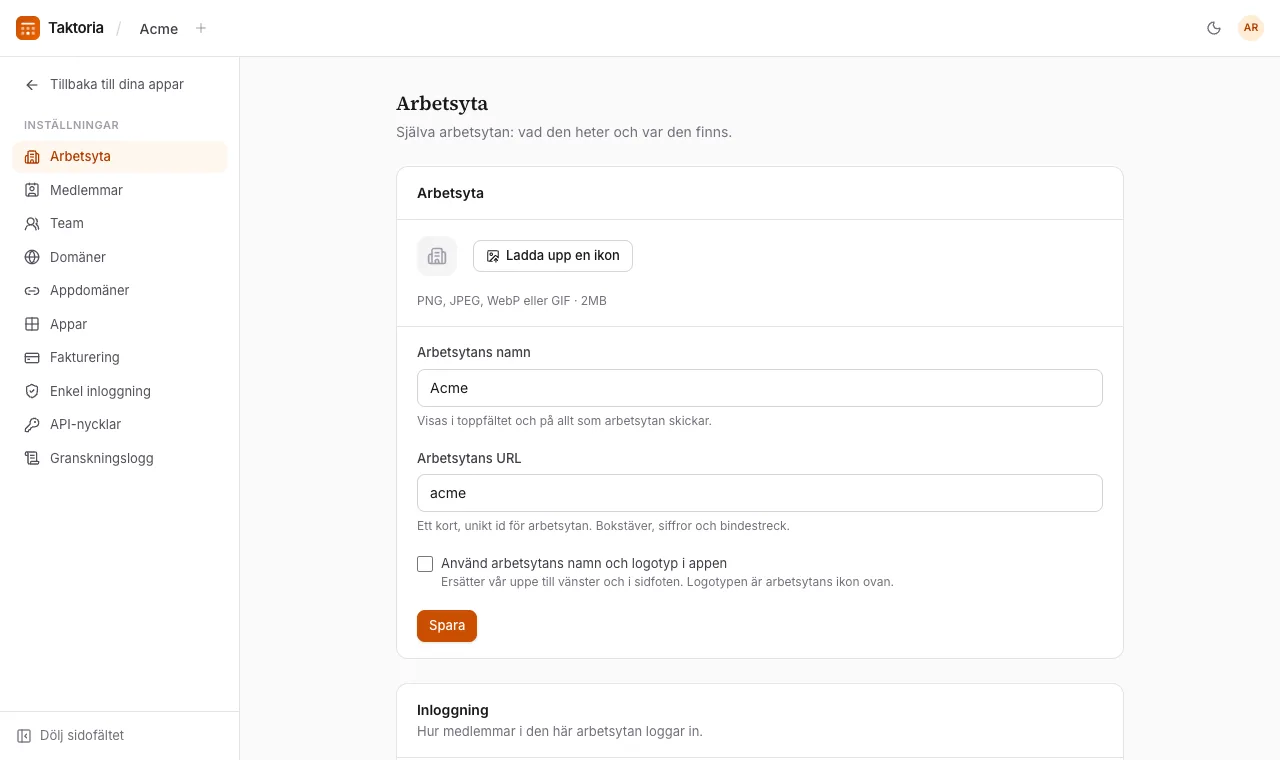Open API-nycklar in the sidebar
This screenshot has width=1280, height=760.
point(120,425)
